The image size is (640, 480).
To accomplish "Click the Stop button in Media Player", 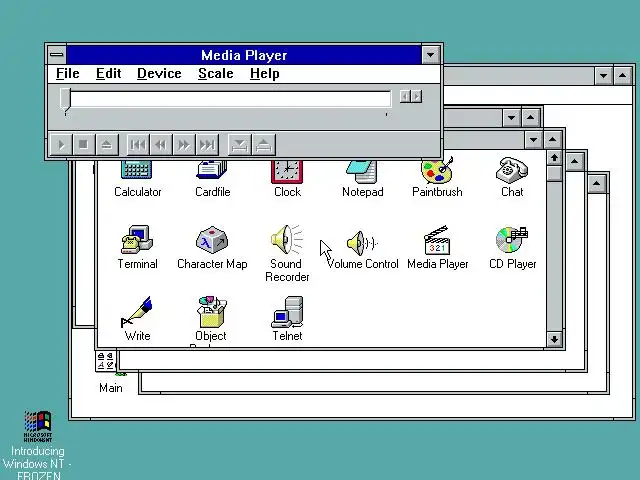I will 84,144.
